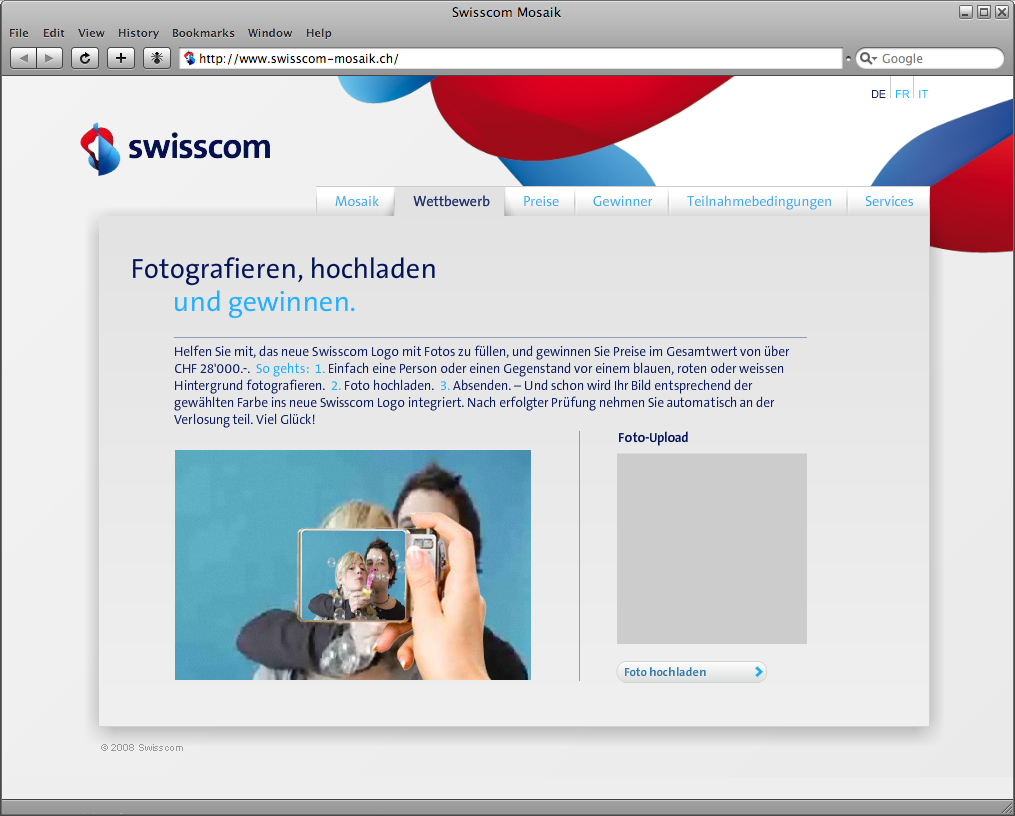Switch to the Mosaik tab

pos(356,201)
